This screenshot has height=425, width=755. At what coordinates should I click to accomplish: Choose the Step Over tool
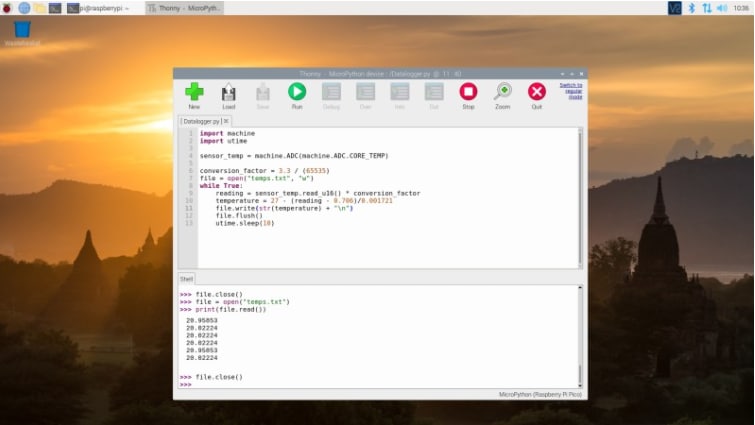pyautogui.click(x=365, y=95)
